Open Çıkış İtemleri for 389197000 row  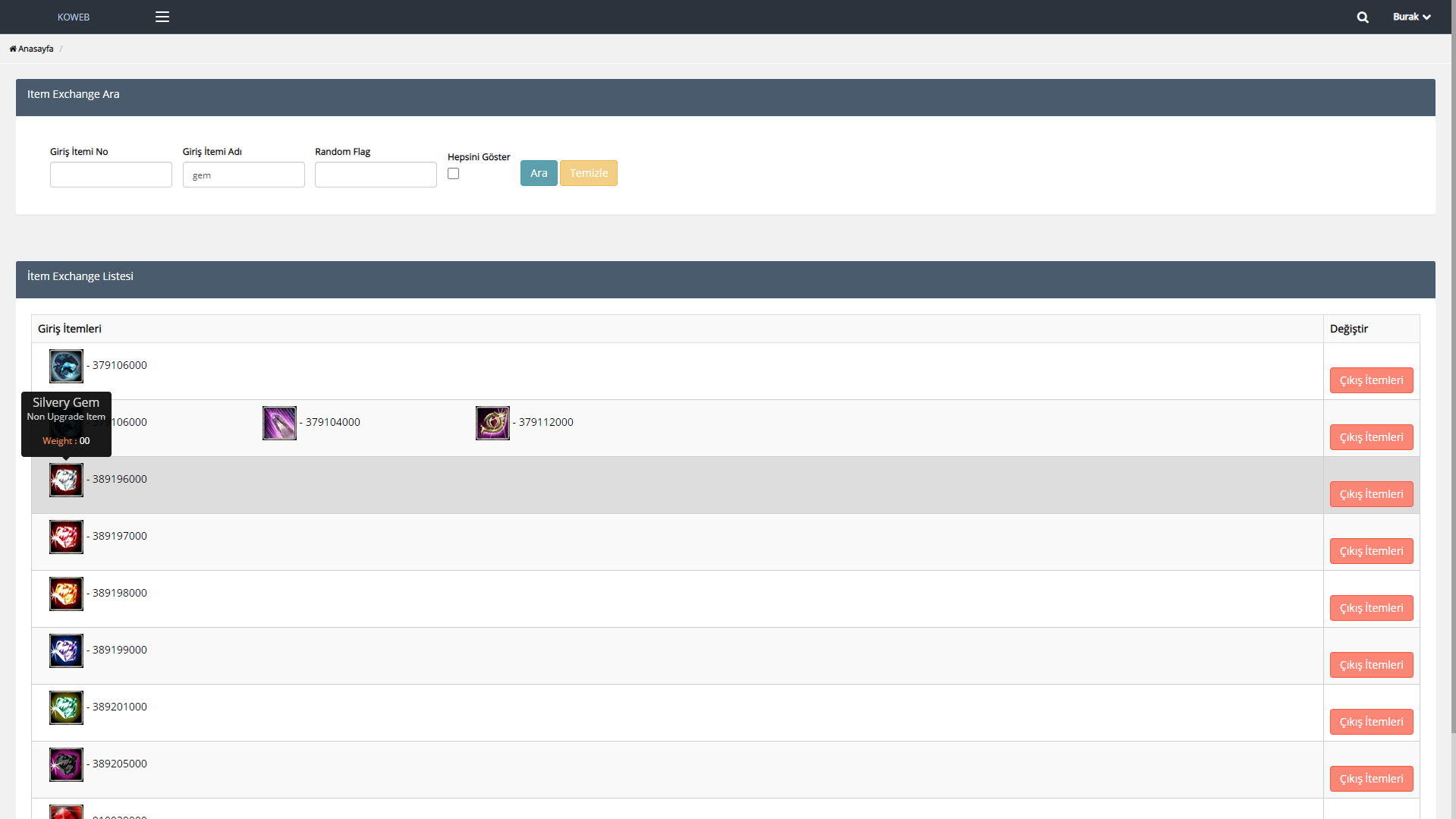point(1371,551)
